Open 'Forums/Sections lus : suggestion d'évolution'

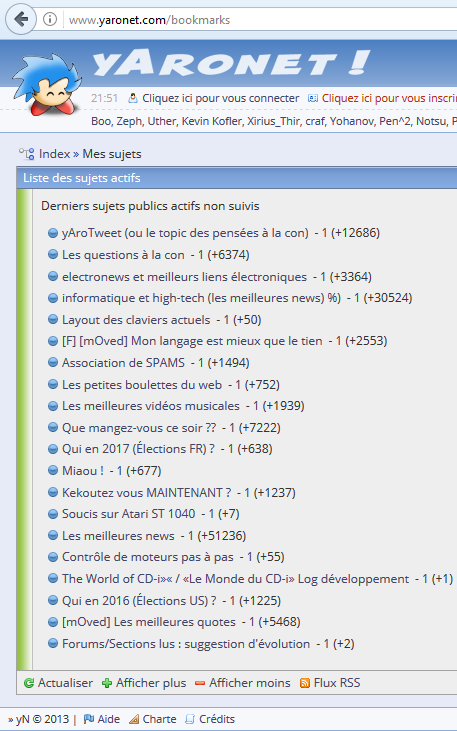(x=186, y=643)
